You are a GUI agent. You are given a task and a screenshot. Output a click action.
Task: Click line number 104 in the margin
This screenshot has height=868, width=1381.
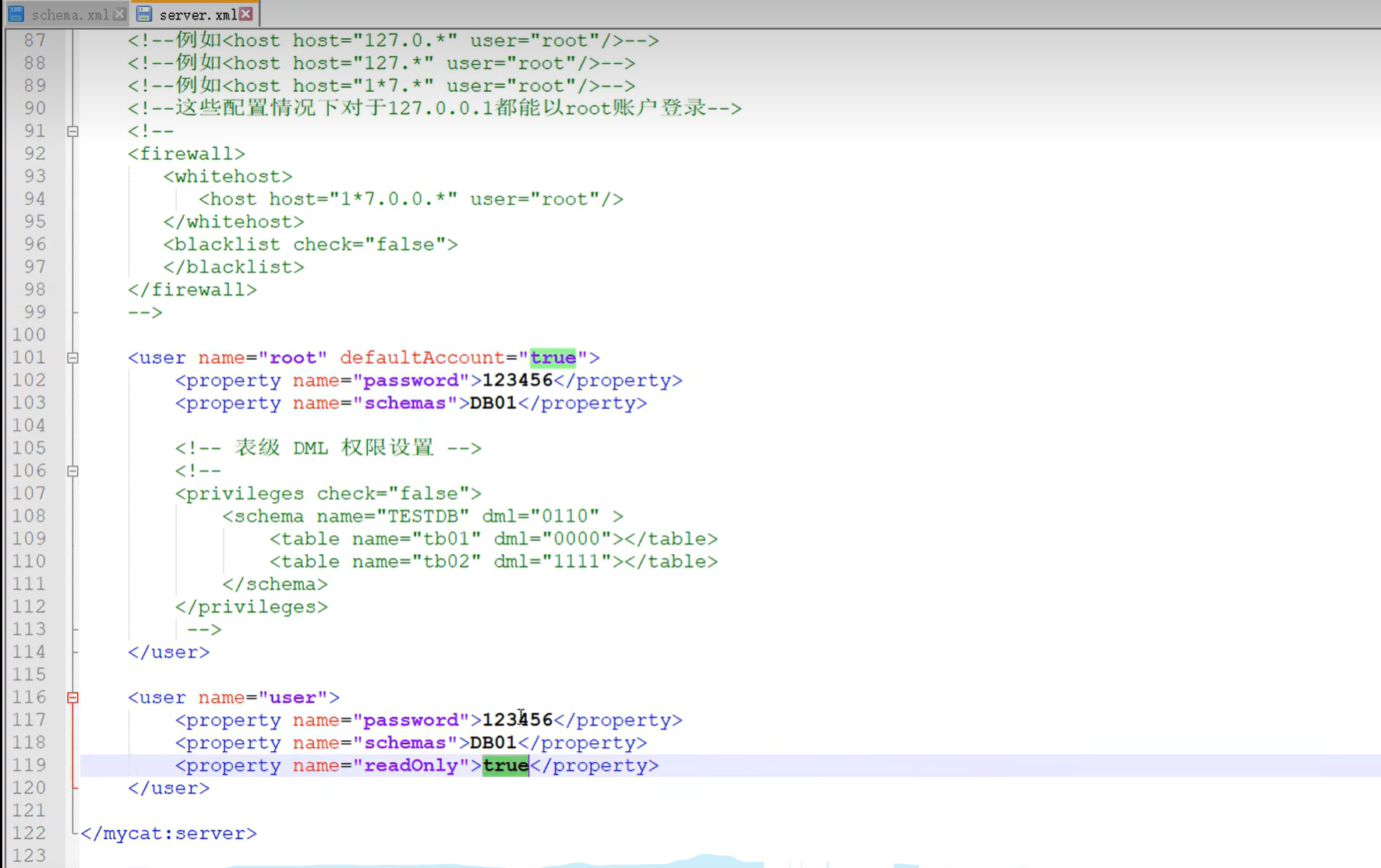tap(29, 425)
